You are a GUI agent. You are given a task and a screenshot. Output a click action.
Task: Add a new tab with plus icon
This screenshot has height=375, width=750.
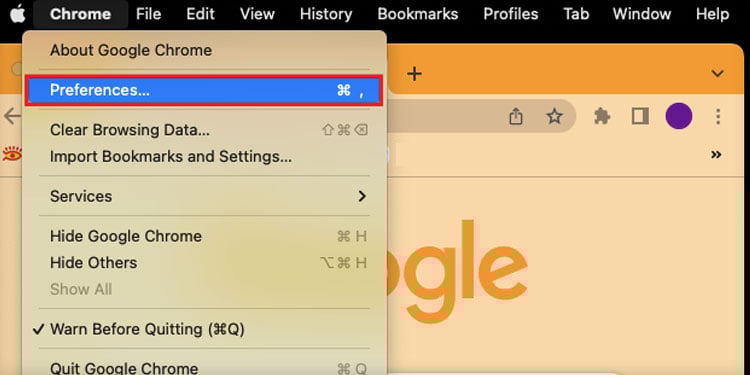(414, 74)
